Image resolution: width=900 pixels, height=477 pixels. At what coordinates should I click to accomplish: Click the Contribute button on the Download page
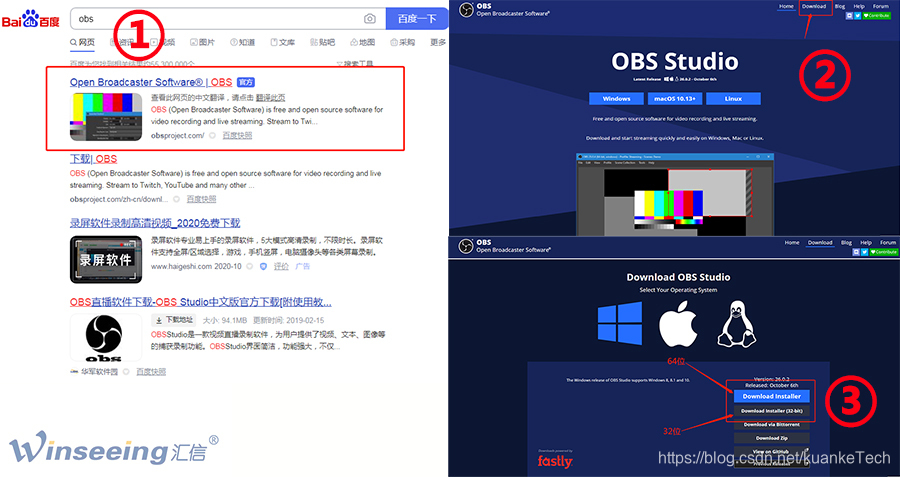click(x=883, y=252)
